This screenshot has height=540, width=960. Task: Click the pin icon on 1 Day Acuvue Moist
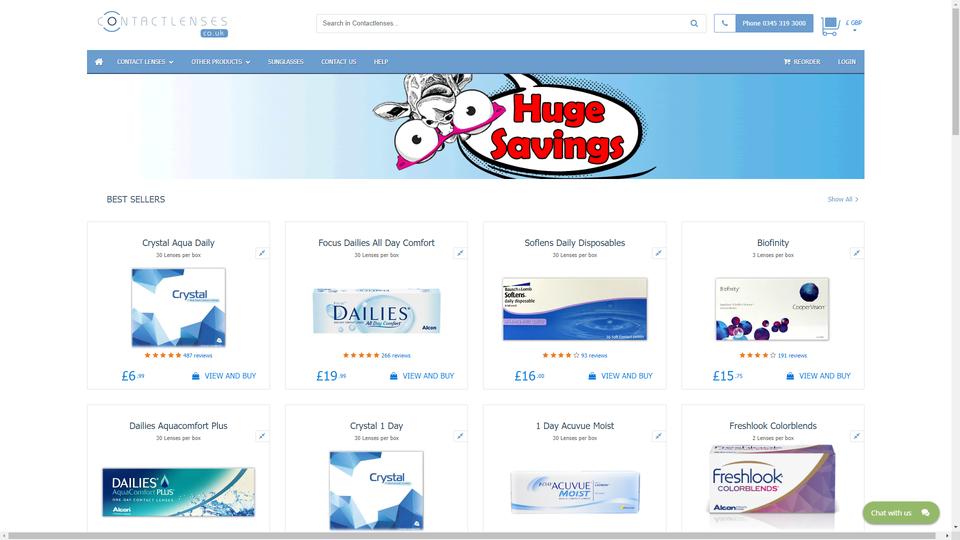pos(658,436)
